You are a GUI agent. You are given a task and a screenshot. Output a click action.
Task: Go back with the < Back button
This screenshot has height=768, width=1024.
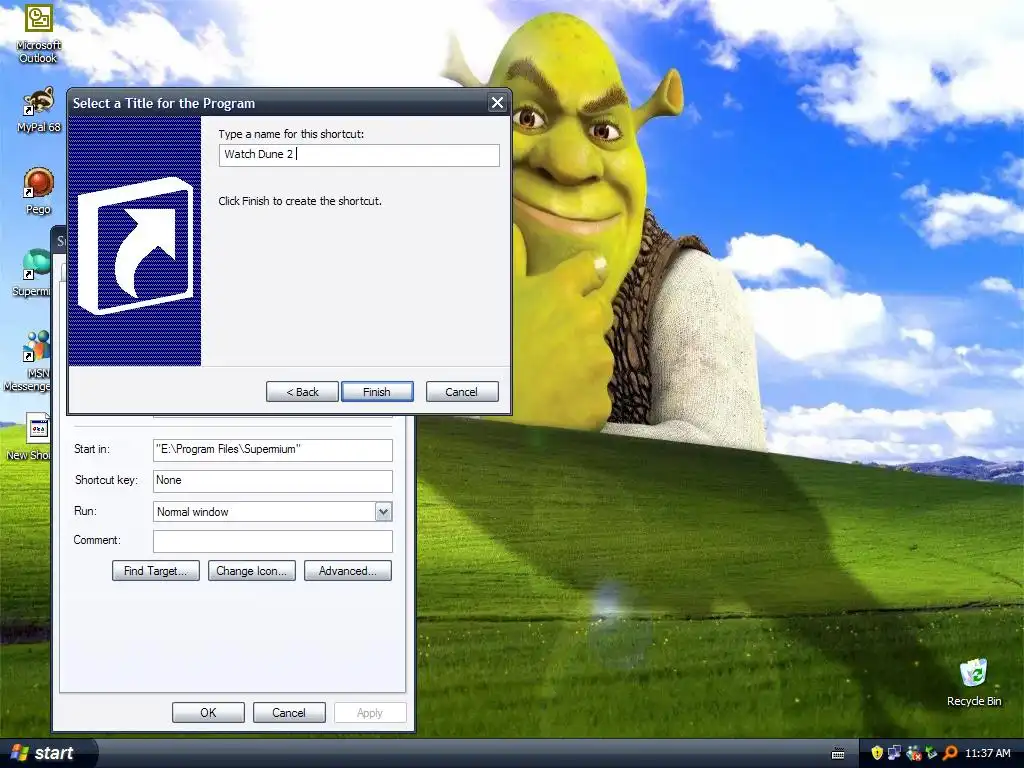pos(302,392)
